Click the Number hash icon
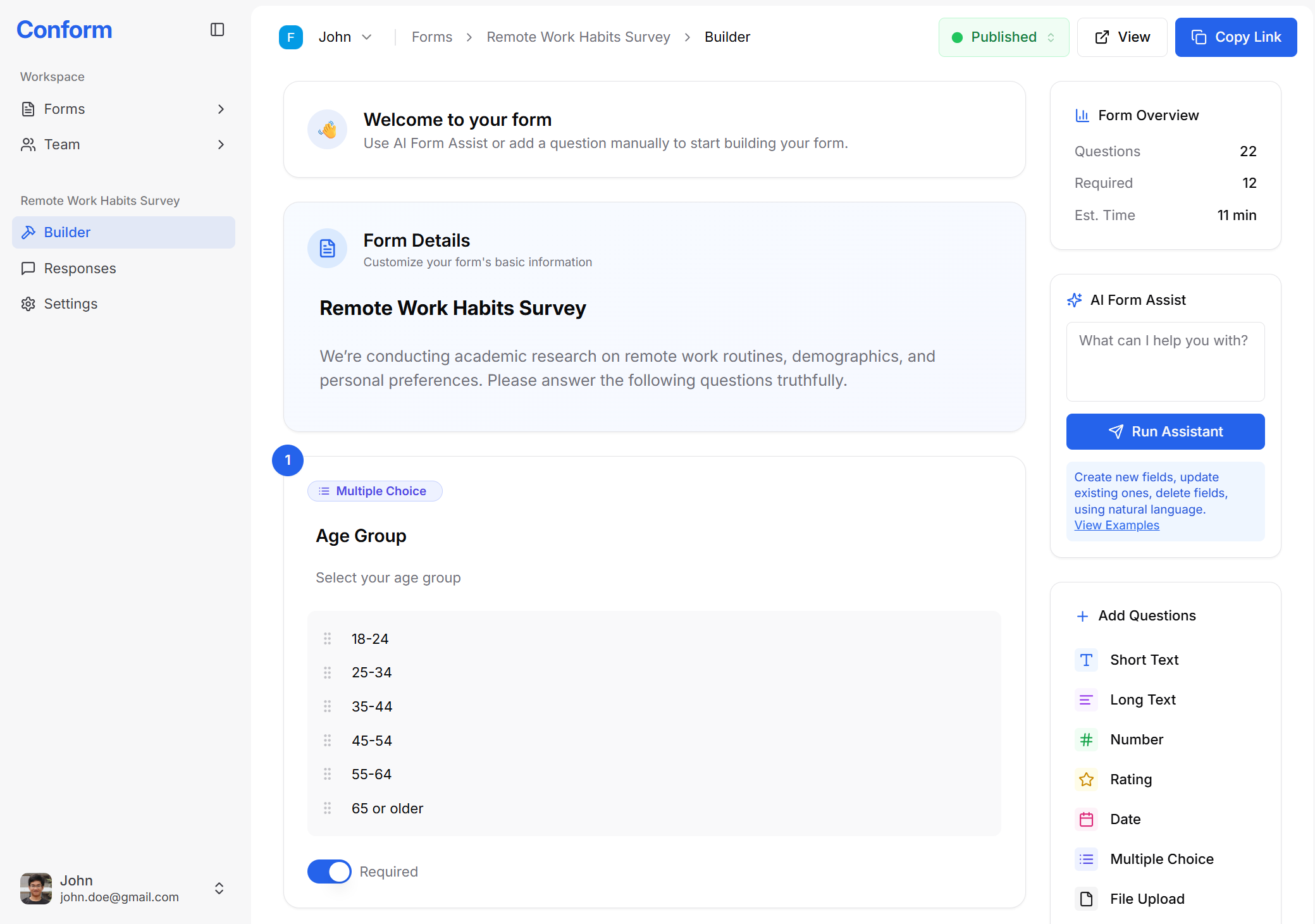1315x924 pixels. point(1086,739)
